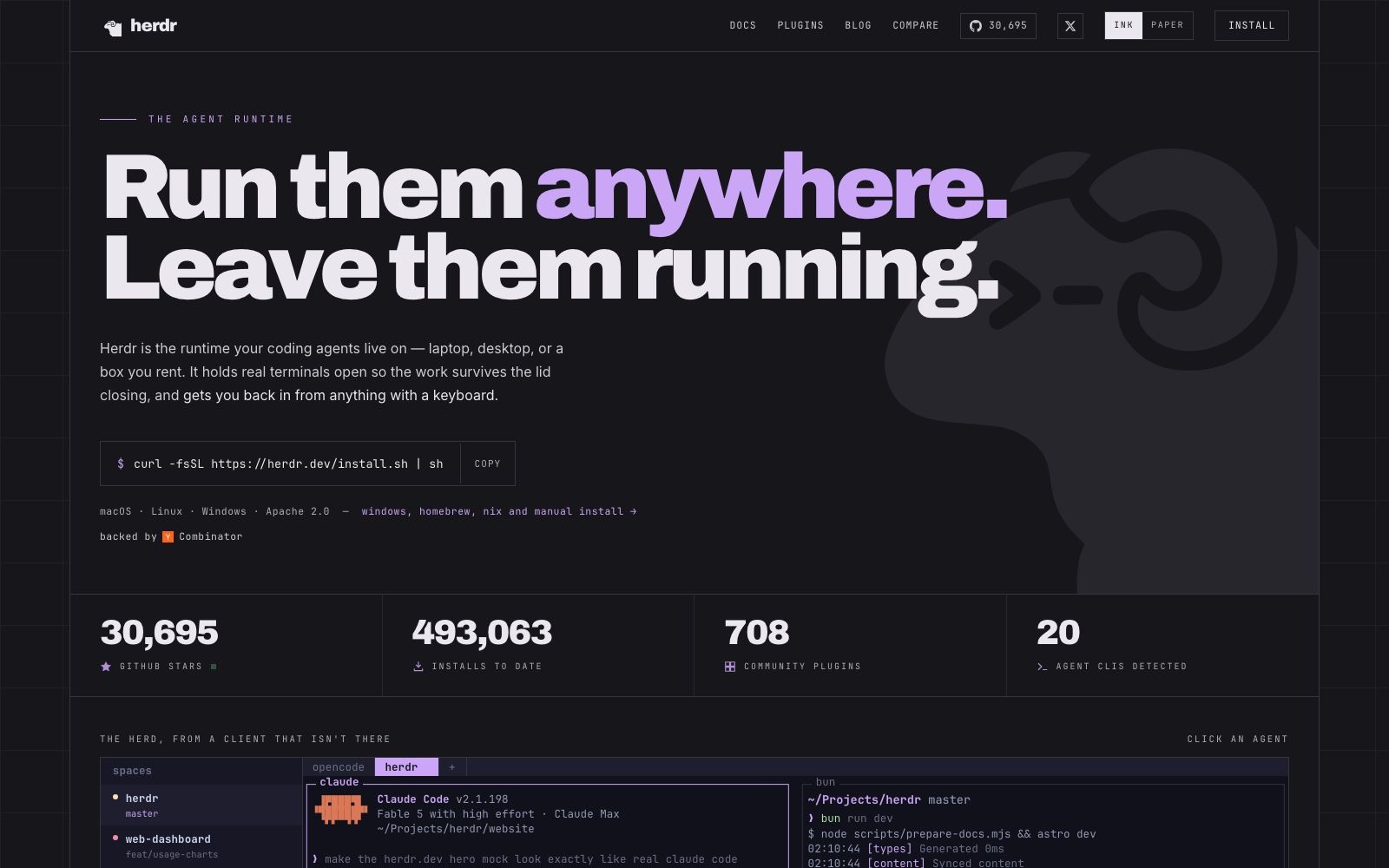1389x868 pixels.
Task: Click the claude pane title
Action: click(339, 782)
